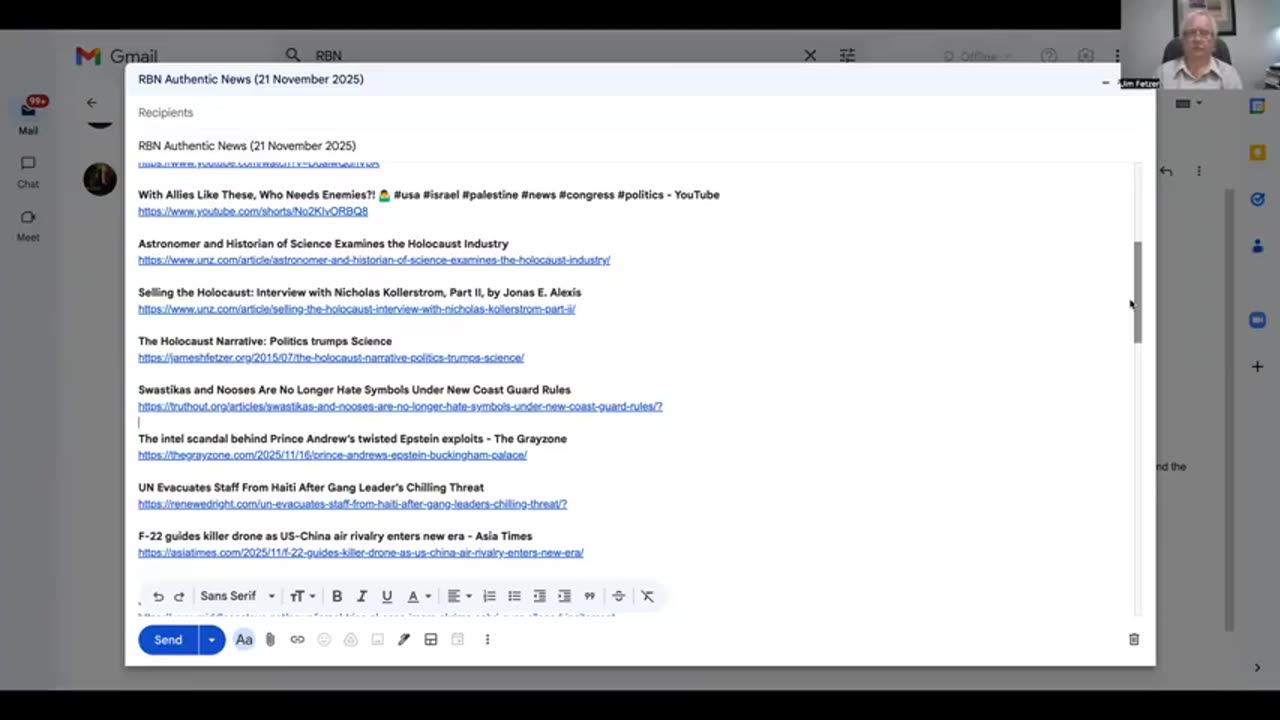This screenshot has width=1280, height=720.
Task: Open the Sans Serif font dropdown
Action: tap(237, 596)
